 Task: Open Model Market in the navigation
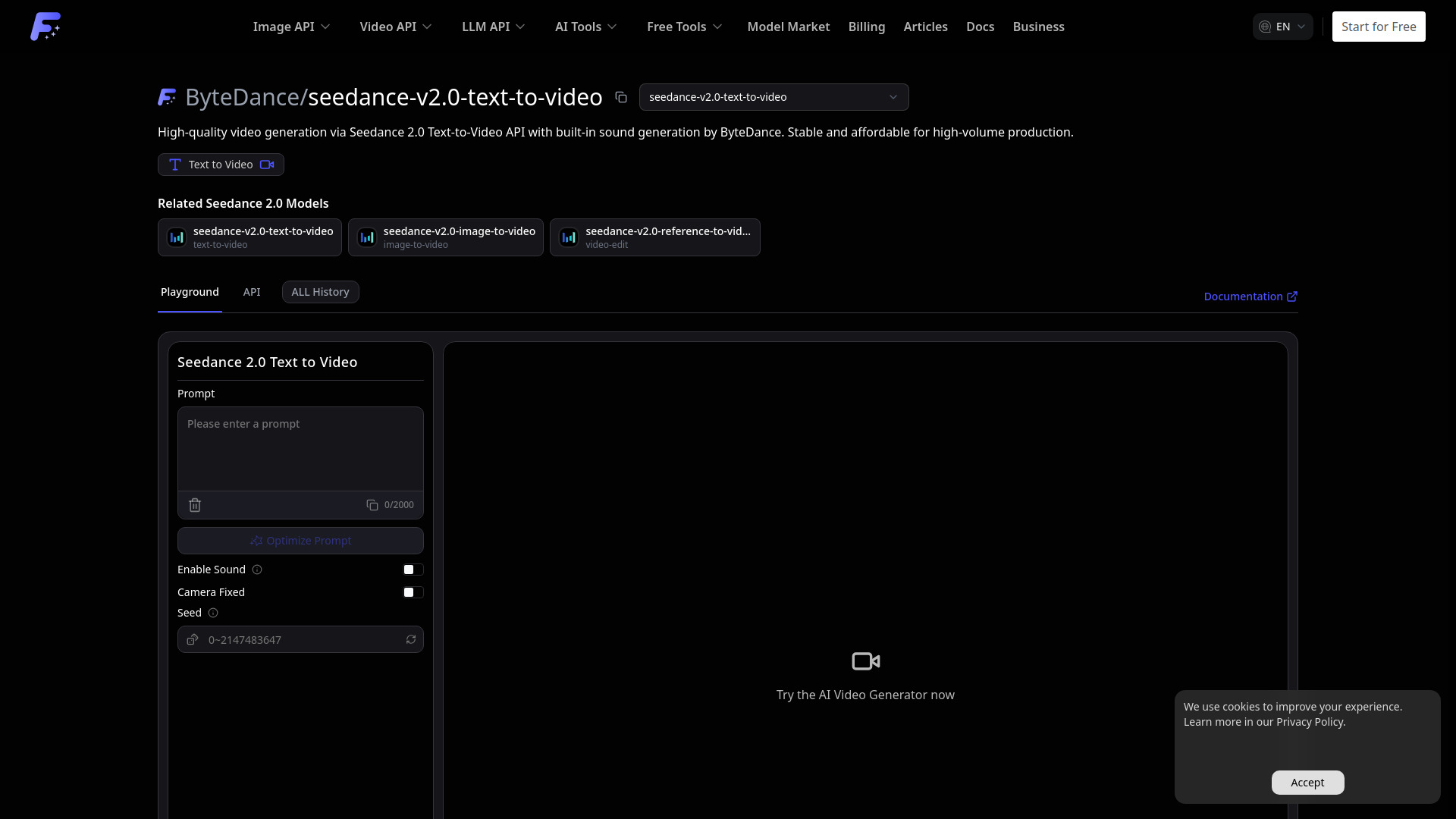[x=789, y=27]
